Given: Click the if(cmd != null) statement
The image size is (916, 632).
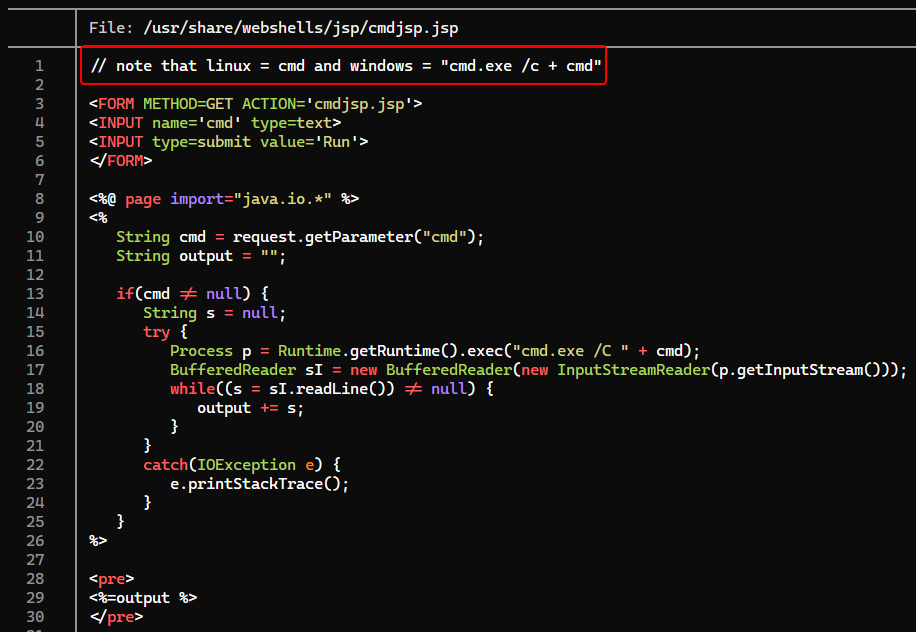Looking at the screenshot, I should [192, 294].
